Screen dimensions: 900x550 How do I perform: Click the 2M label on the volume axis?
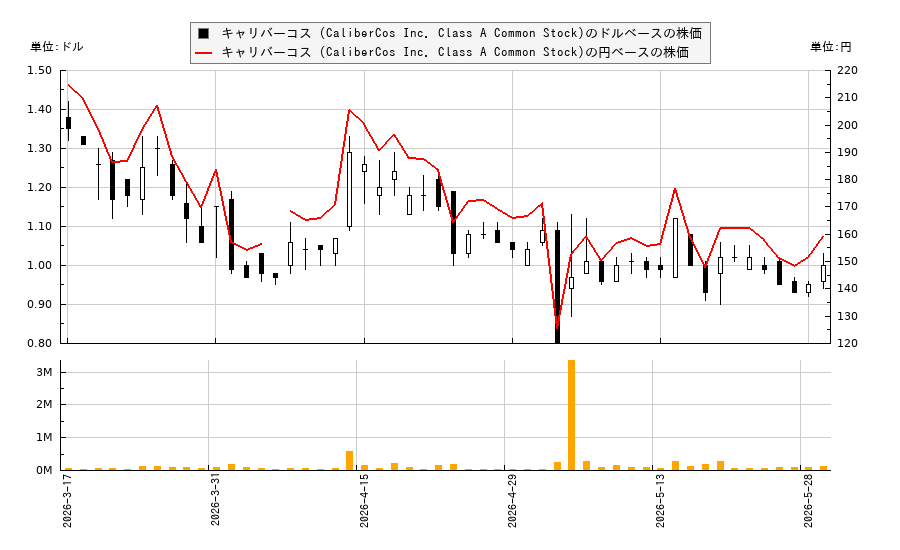[x=44, y=405]
